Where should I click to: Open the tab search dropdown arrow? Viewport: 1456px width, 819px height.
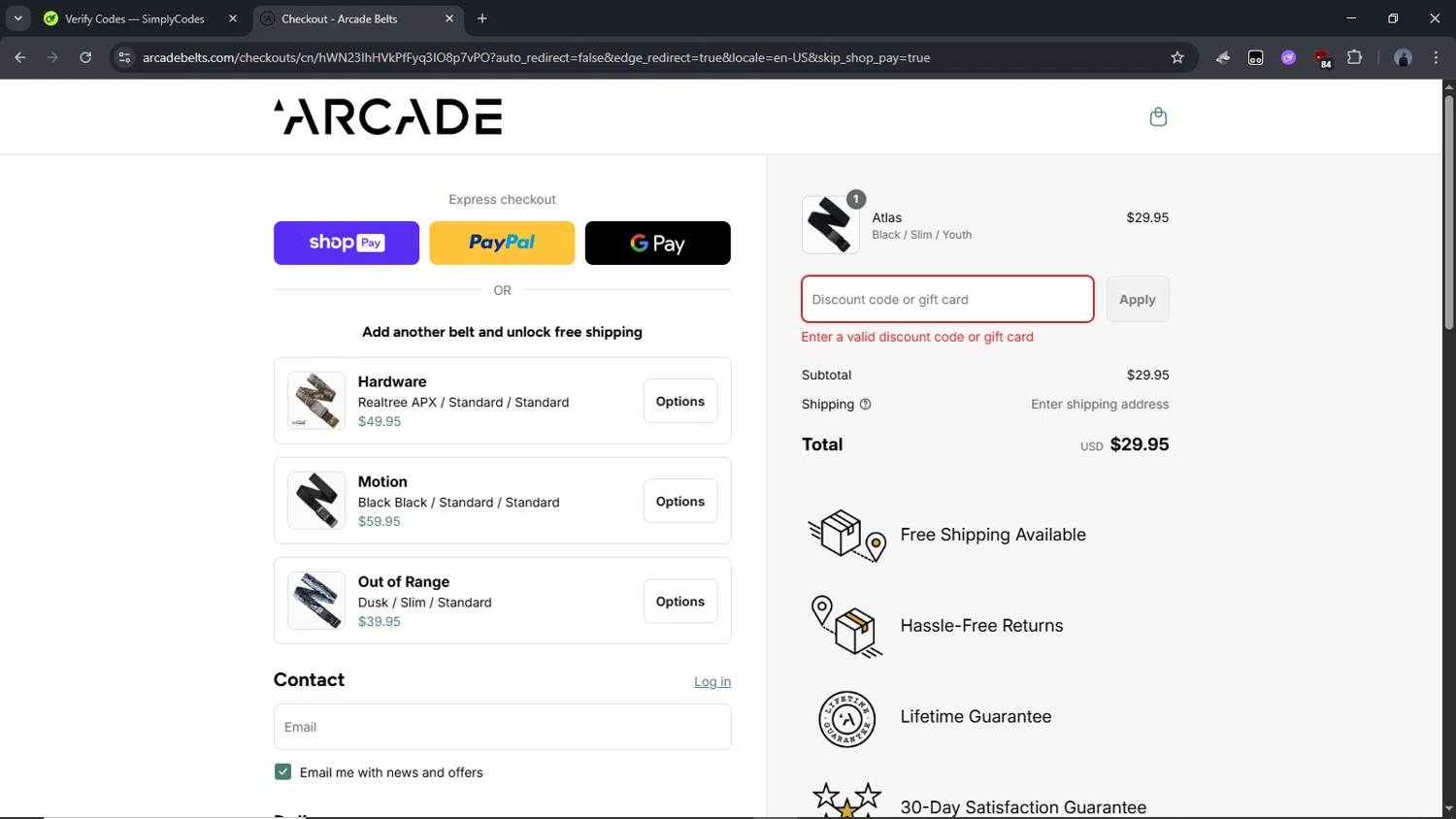tap(17, 18)
